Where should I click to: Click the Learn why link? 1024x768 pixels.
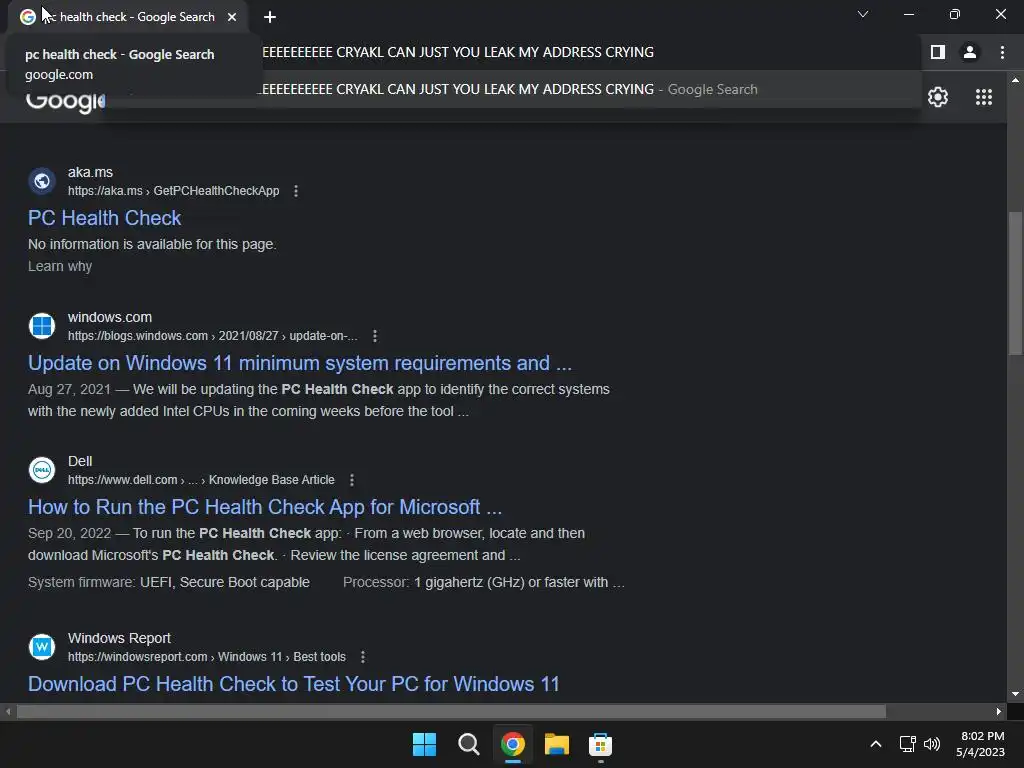[x=60, y=266]
